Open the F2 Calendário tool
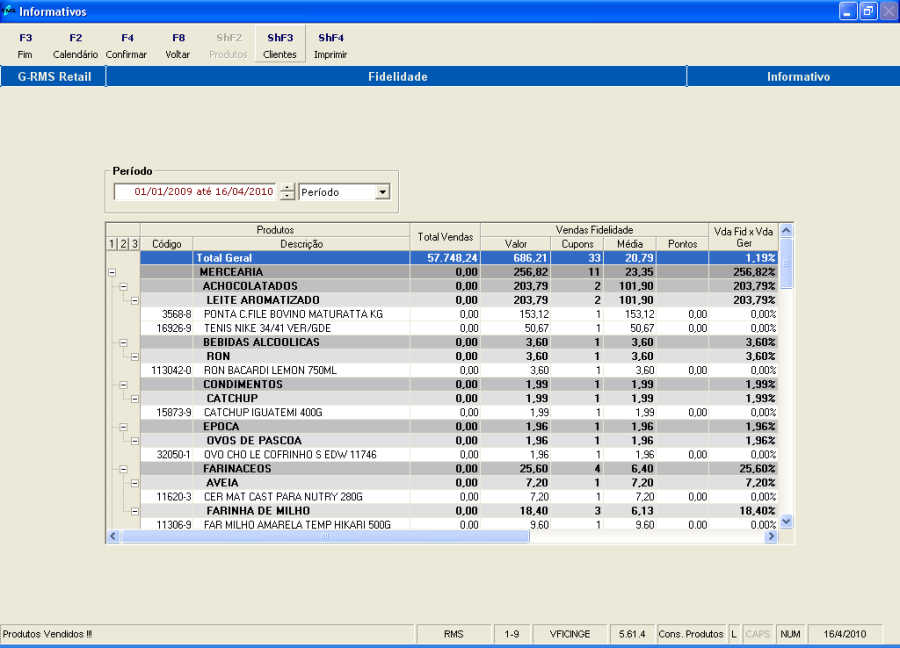The width and height of the screenshot is (900, 648). tap(76, 46)
